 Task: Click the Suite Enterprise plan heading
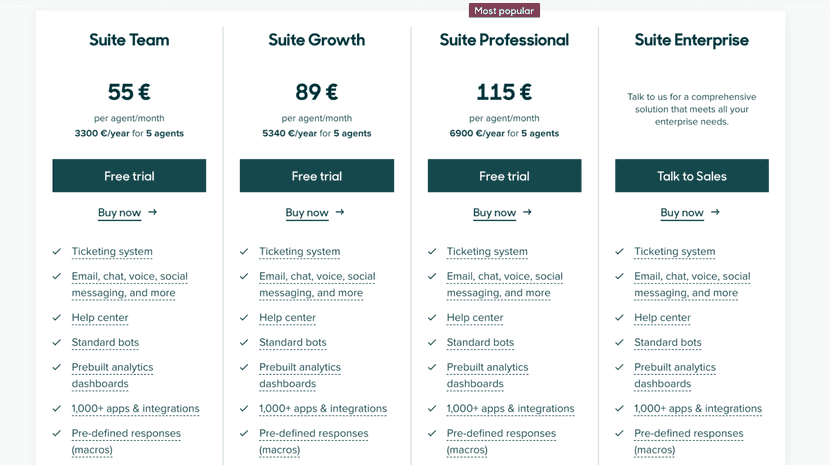tap(691, 41)
